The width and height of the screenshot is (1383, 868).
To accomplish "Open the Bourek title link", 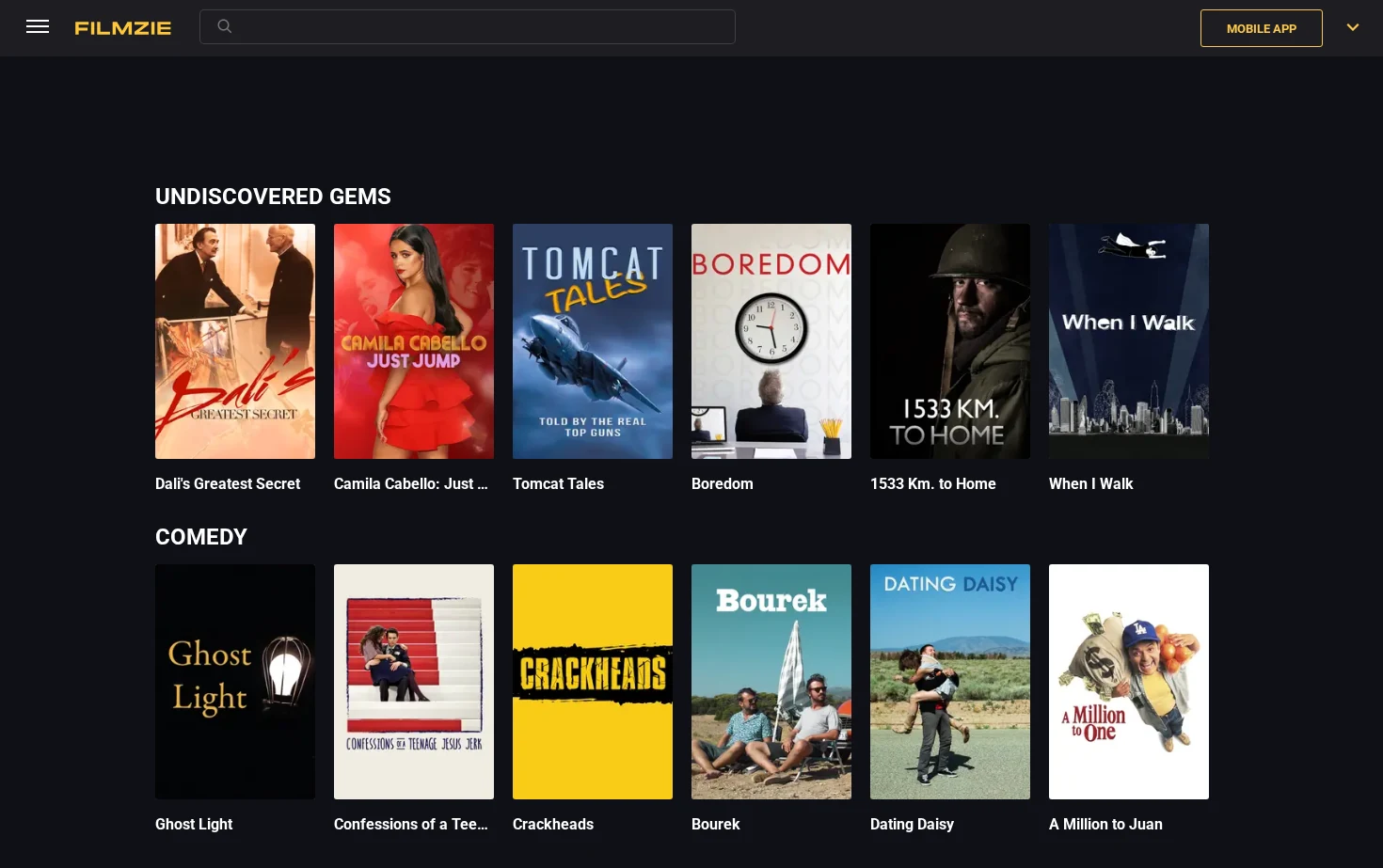I will 715,824.
